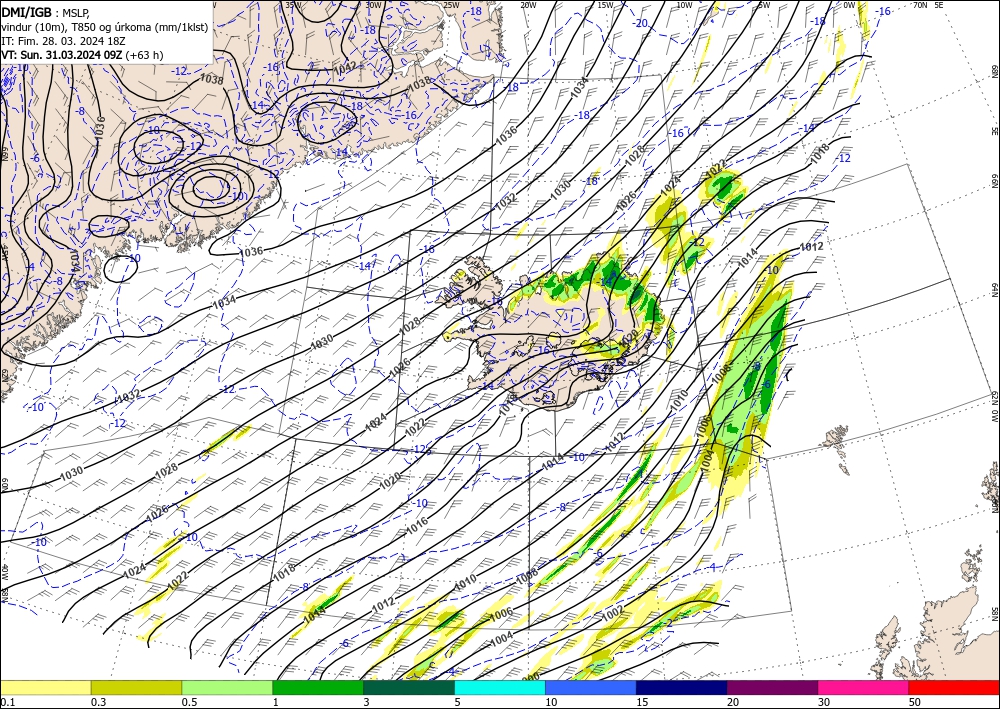The image size is (1000, 709).
Task: Click the navy 15 to 20 legend band
Action: coord(682,687)
